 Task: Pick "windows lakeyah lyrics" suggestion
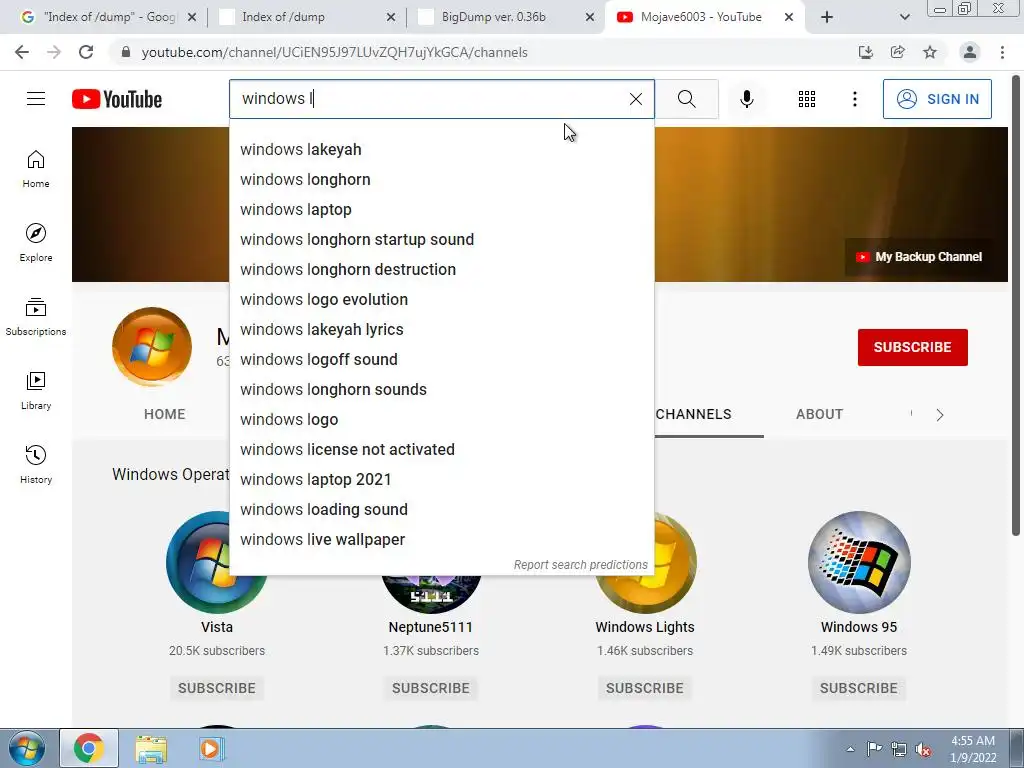pyautogui.click(x=441, y=330)
